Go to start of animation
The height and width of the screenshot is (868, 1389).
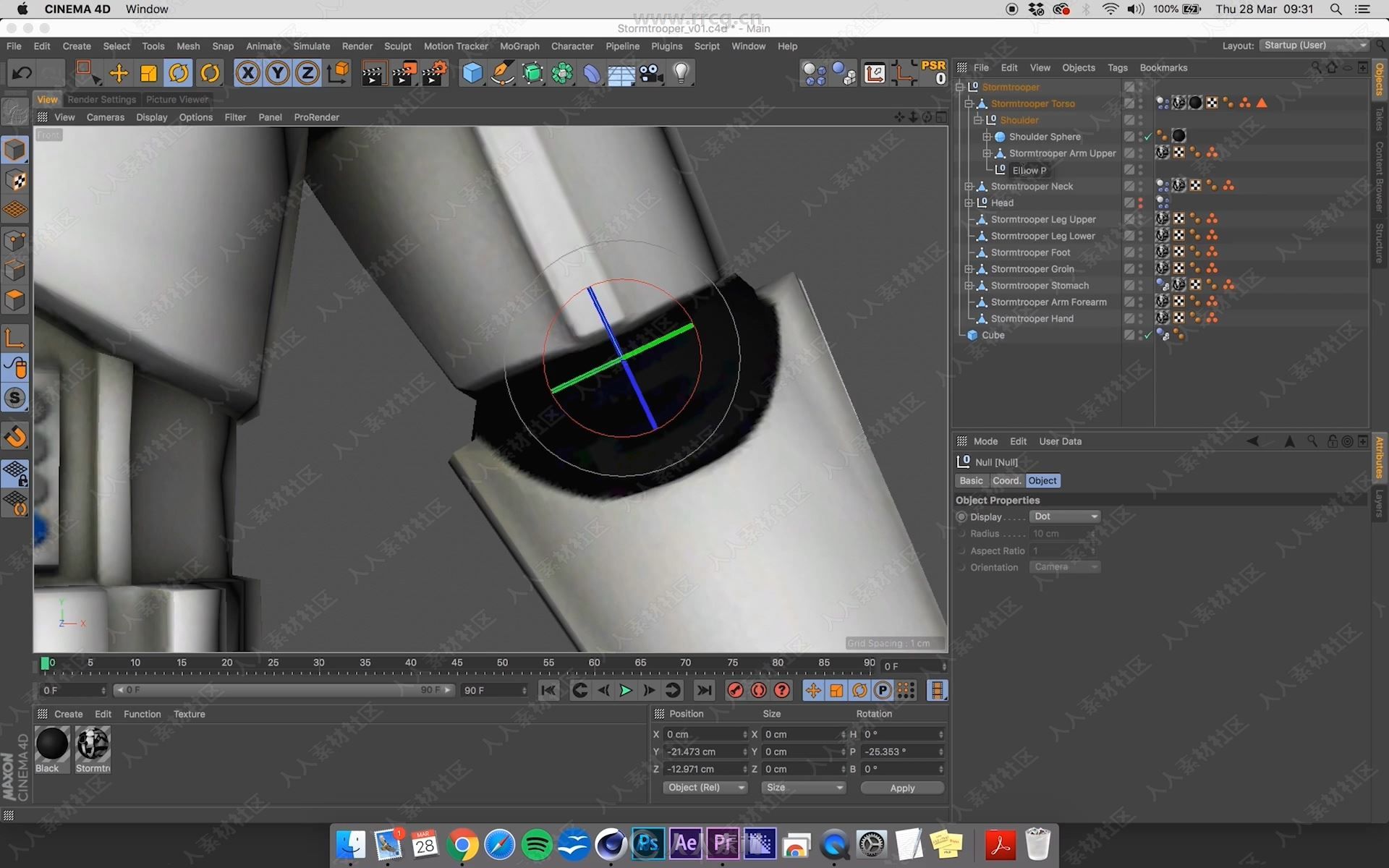click(548, 691)
